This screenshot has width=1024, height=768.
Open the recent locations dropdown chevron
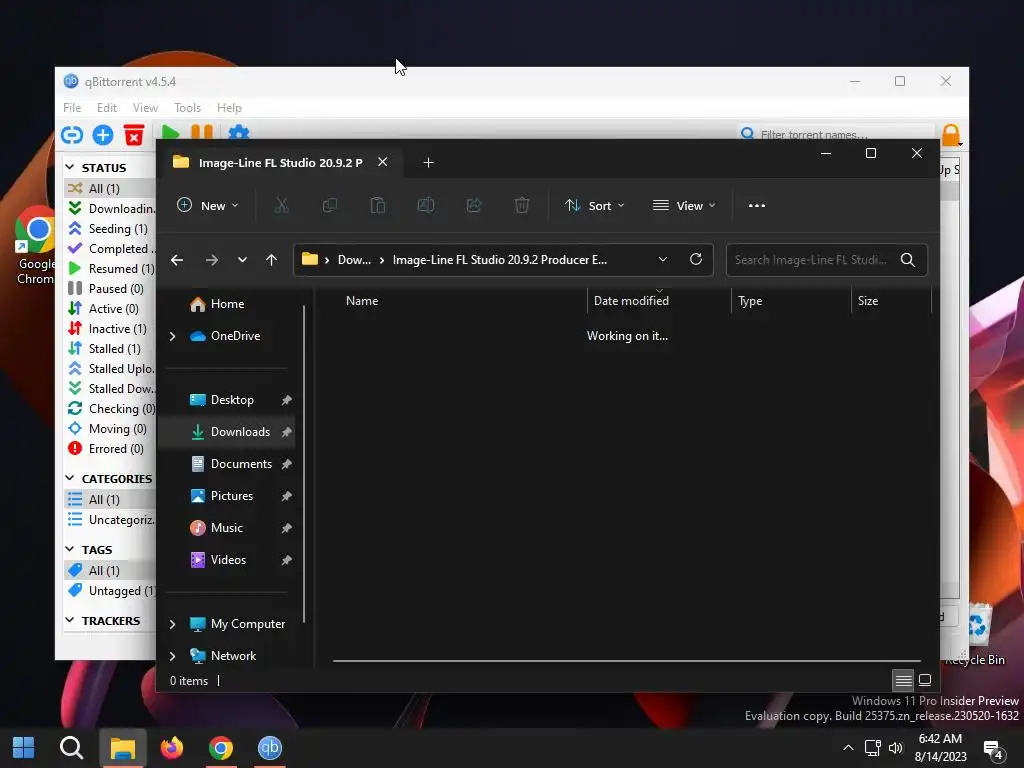pyautogui.click(x=242, y=260)
